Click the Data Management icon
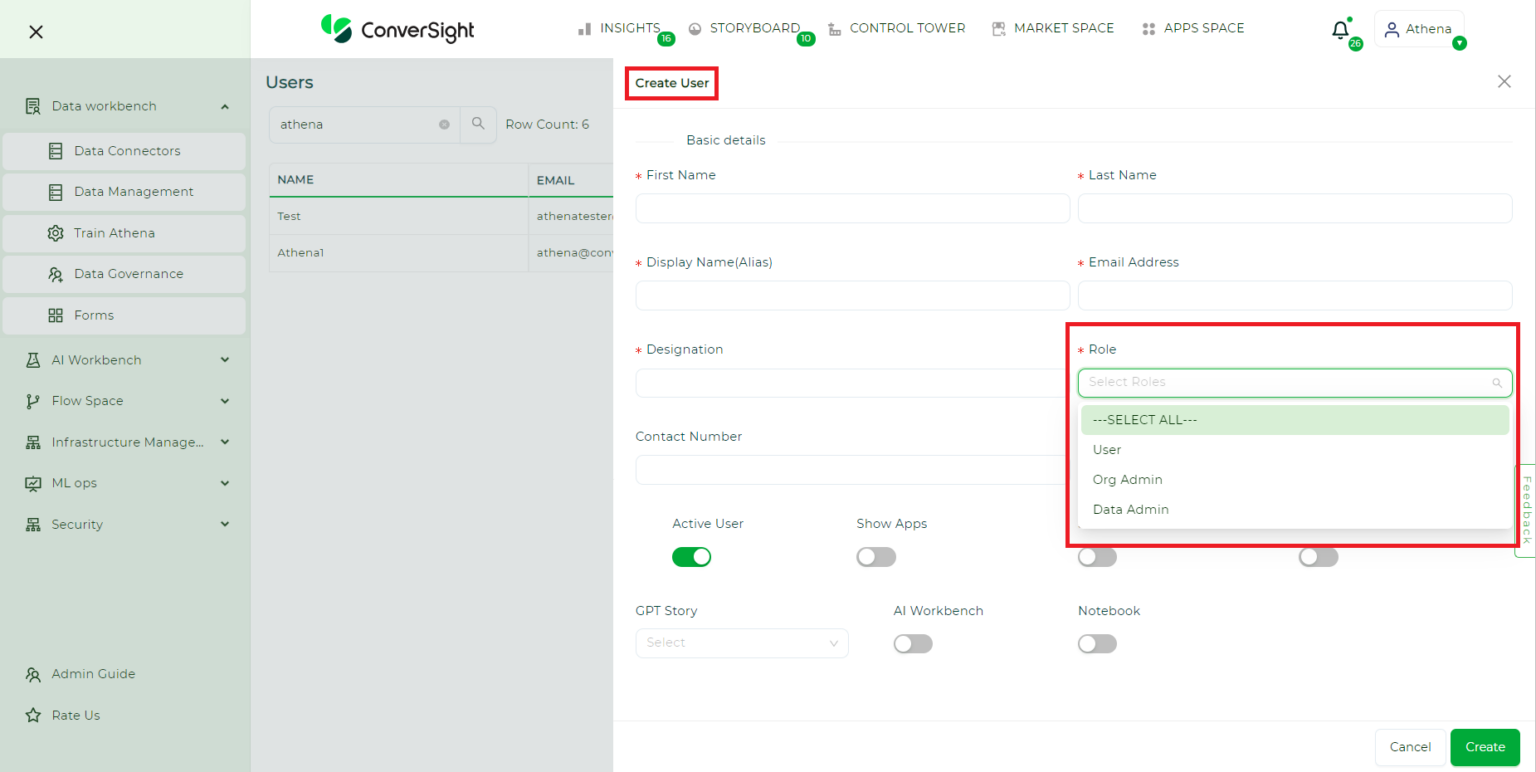 tap(56, 192)
